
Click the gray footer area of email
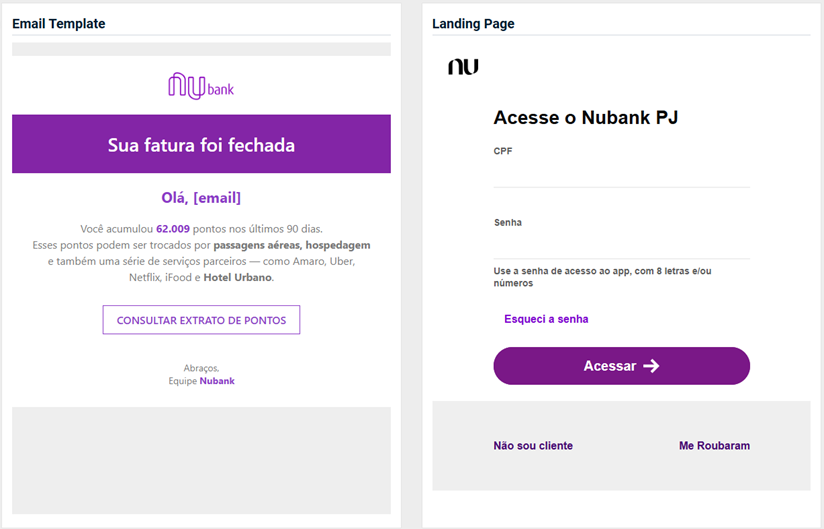[201, 460]
